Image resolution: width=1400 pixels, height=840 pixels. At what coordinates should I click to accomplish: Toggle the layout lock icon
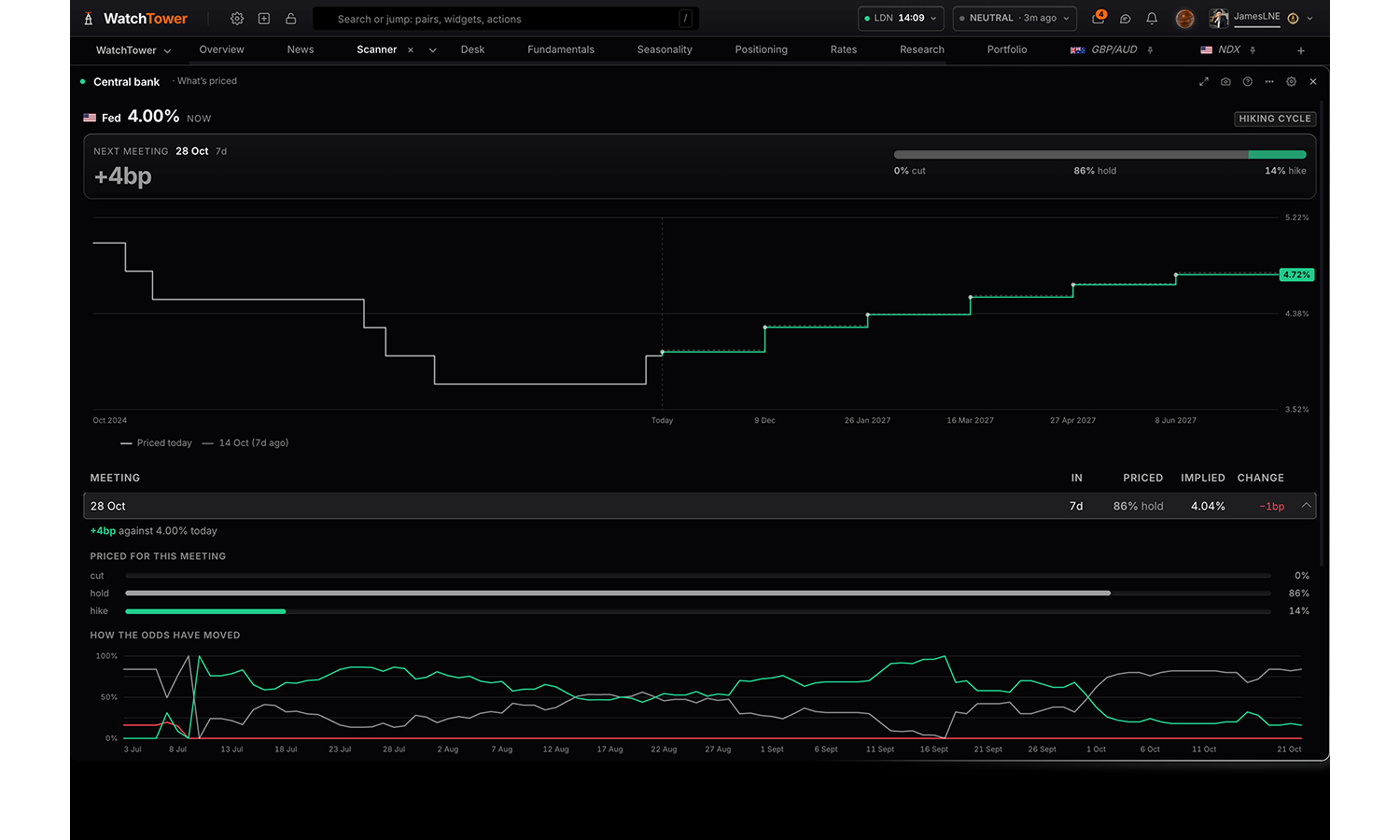(x=291, y=19)
